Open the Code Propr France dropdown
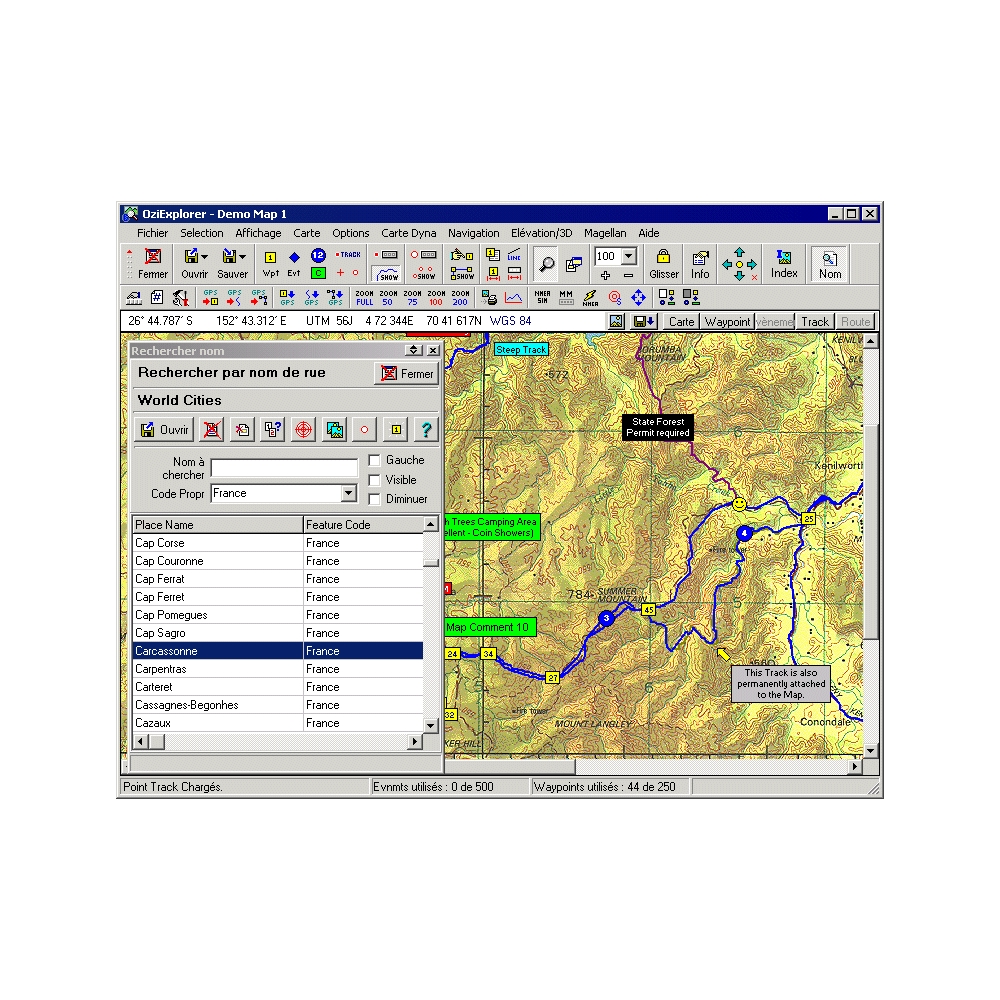The width and height of the screenshot is (1000, 1000). click(x=350, y=493)
